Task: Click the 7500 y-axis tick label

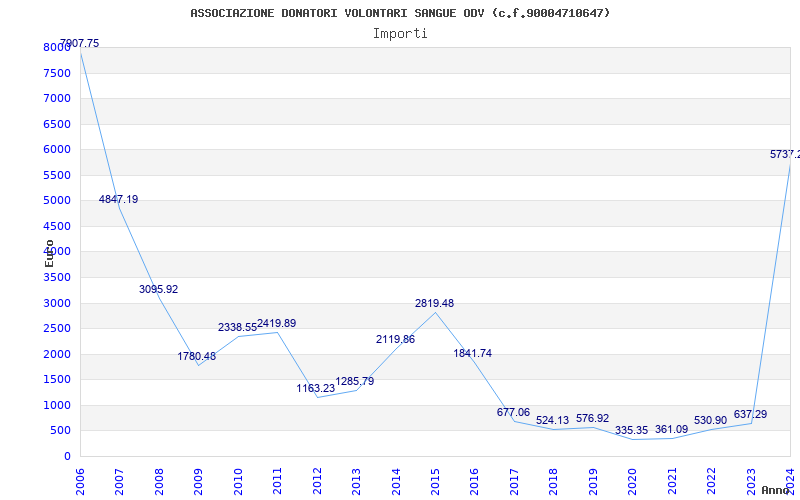Action: tap(57, 73)
